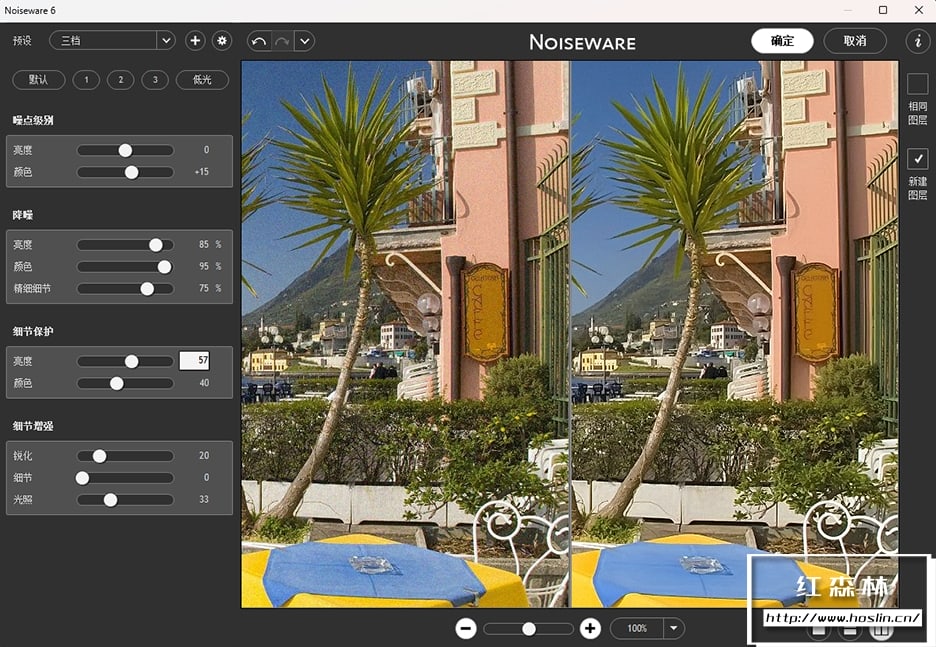Viewport: 936px width, 647px height.
Task: Zoom out using the minus button
Action: pos(466,628)
